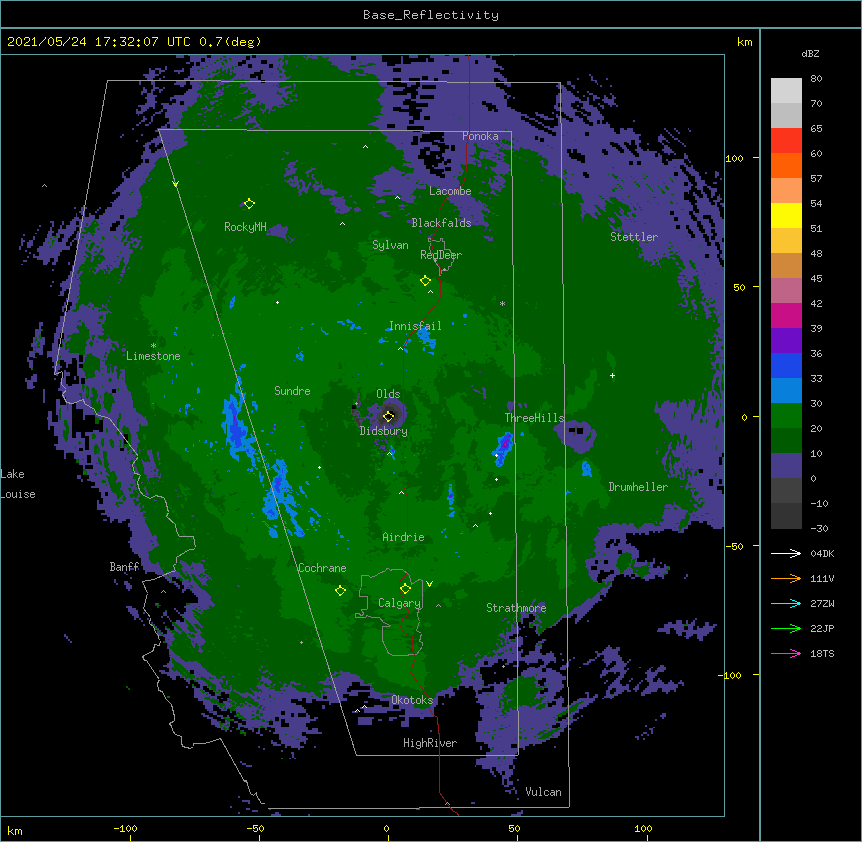This screenshot has width=862, height=842.
Task: Click the Drumheller town label
Action: coord(638,487)
